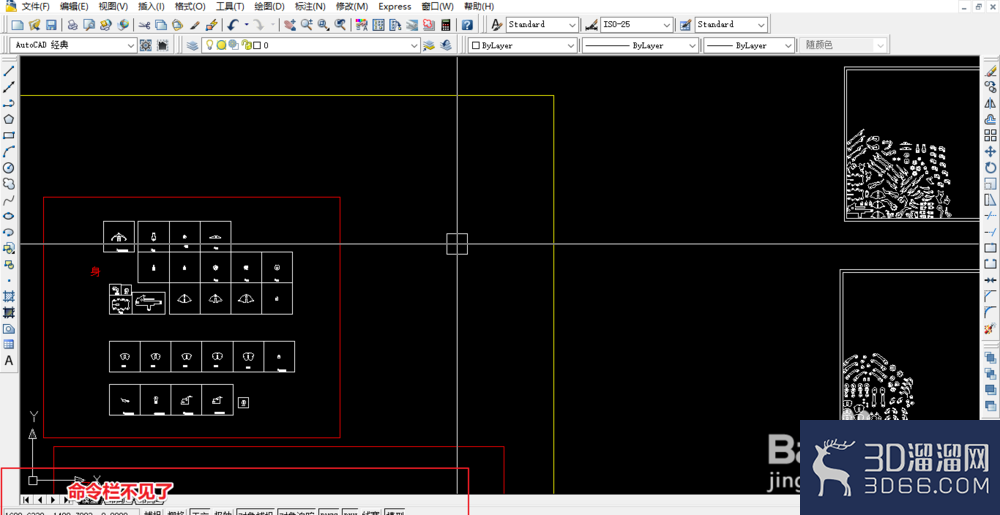Click the Undo arrow

pyautogui.click(x=233, y=25)
